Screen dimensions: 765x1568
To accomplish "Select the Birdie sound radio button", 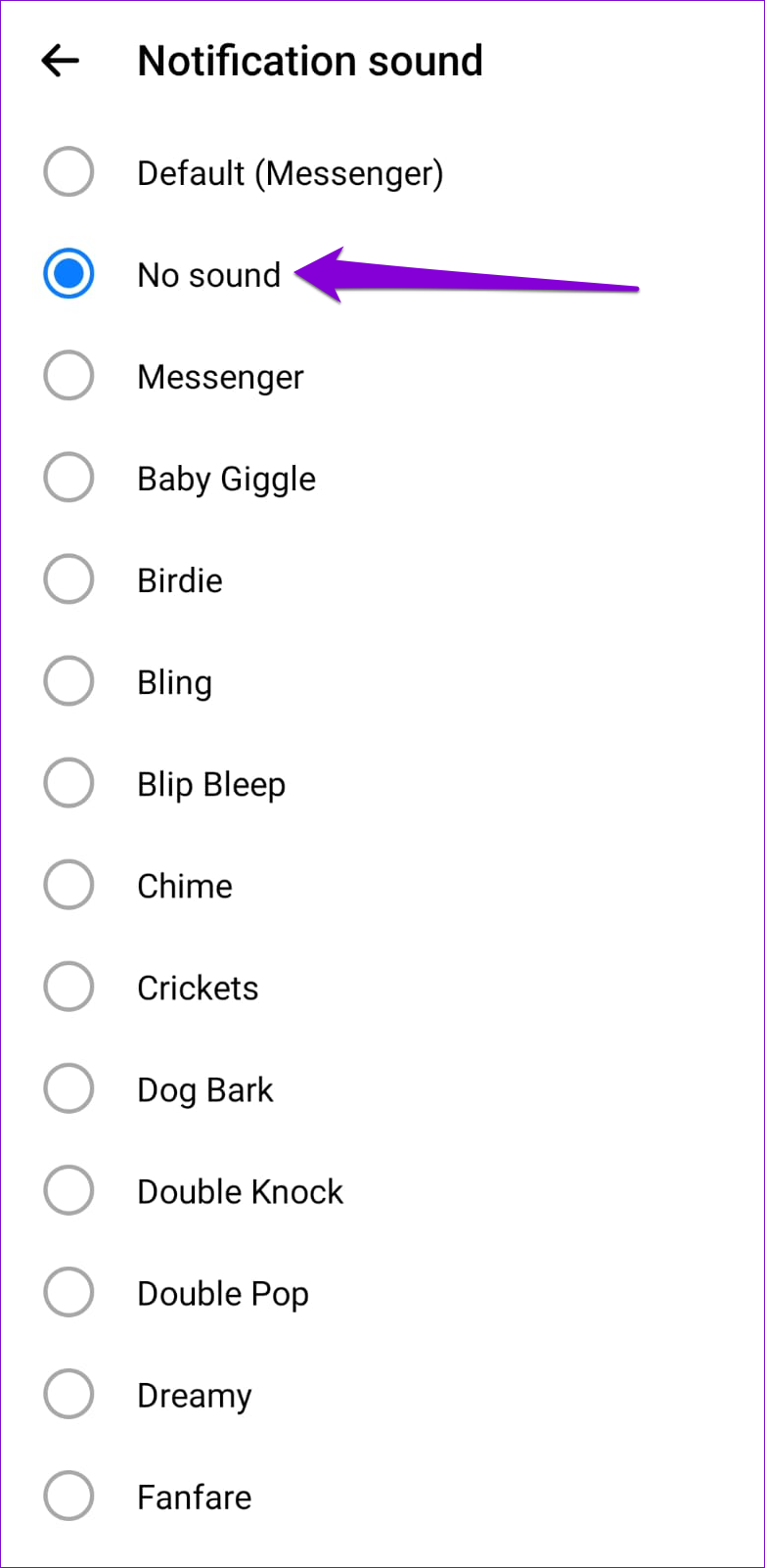I will click(x=68, y=579).
